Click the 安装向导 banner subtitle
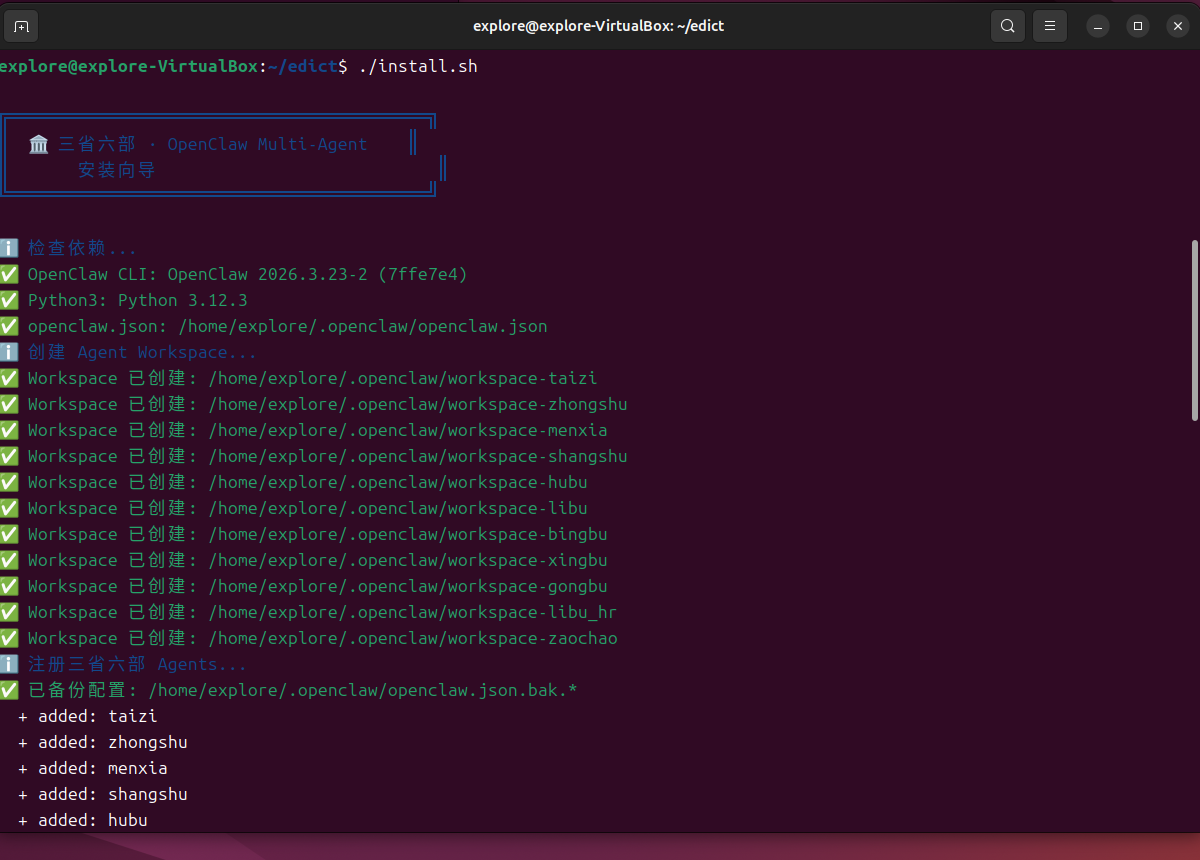This screenshot has height=860, width=1200. click(117, 170)
